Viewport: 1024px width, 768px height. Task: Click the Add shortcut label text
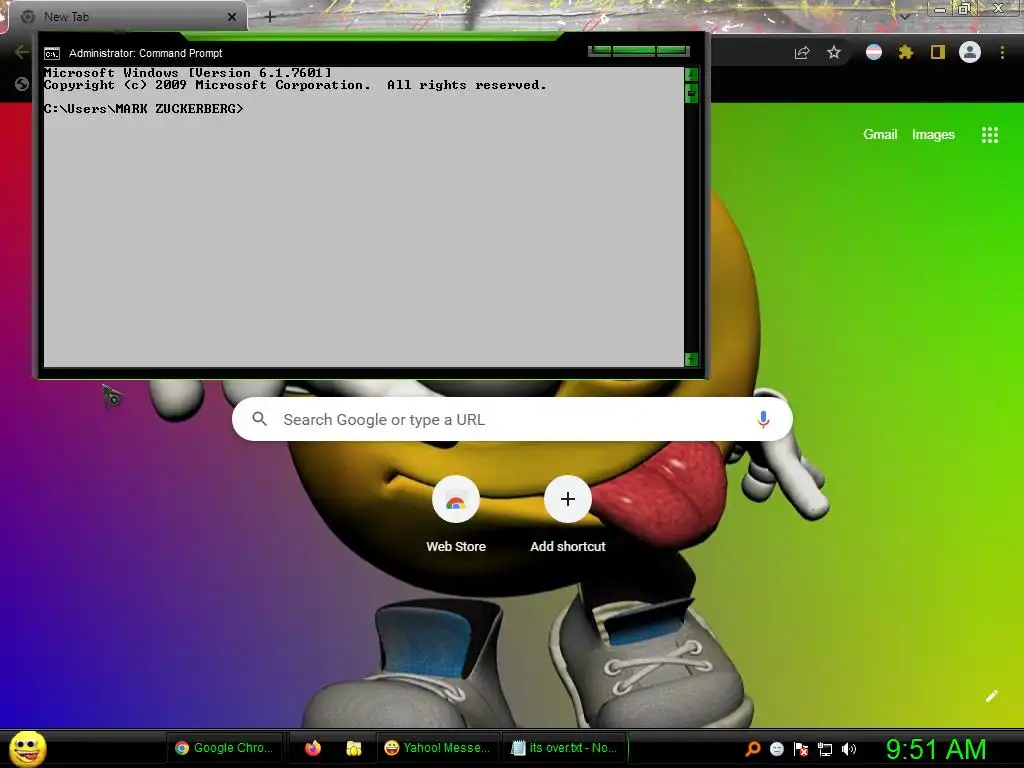568,547
